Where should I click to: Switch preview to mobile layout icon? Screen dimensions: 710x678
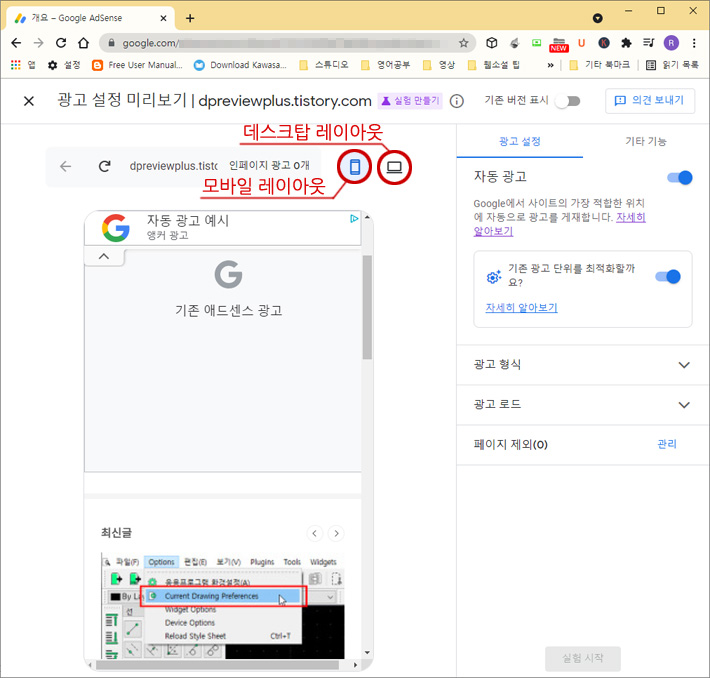point(355,167)
